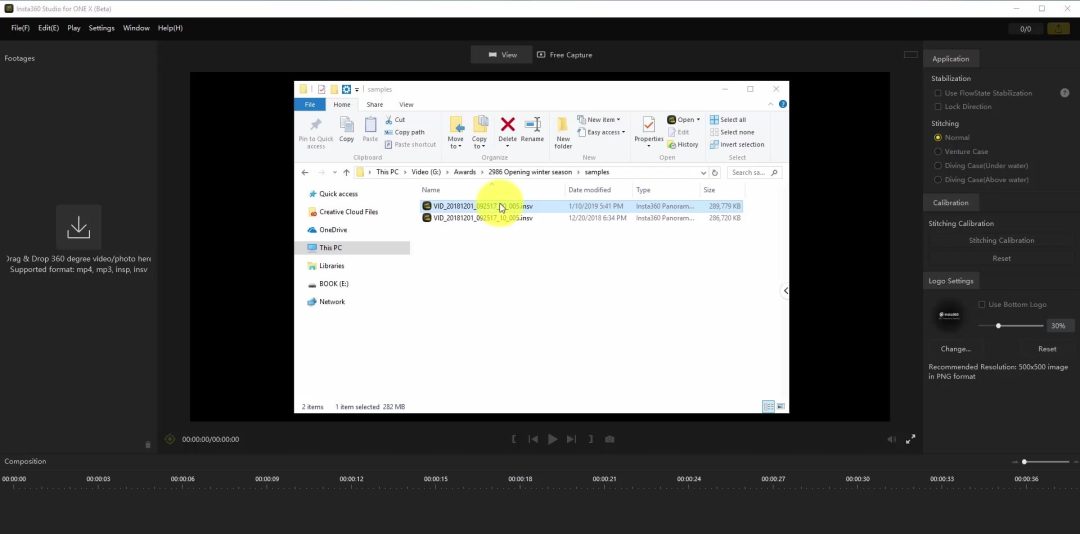The width and height of the screenshot is (1080, 534).
Task: Click the Delete icon in Explorer ribbon
Action: tap(507, 129)
